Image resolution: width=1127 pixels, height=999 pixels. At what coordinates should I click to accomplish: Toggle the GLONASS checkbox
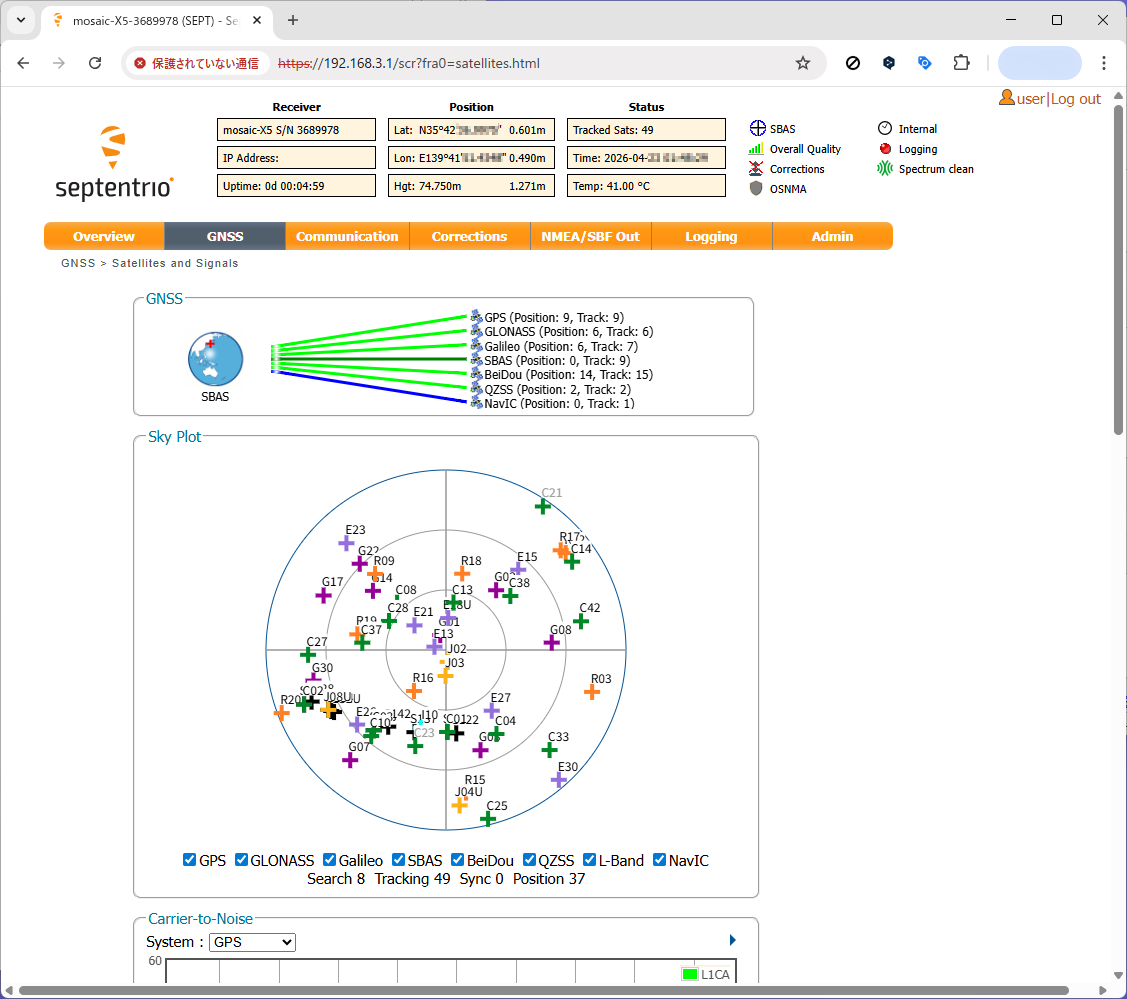241,860
